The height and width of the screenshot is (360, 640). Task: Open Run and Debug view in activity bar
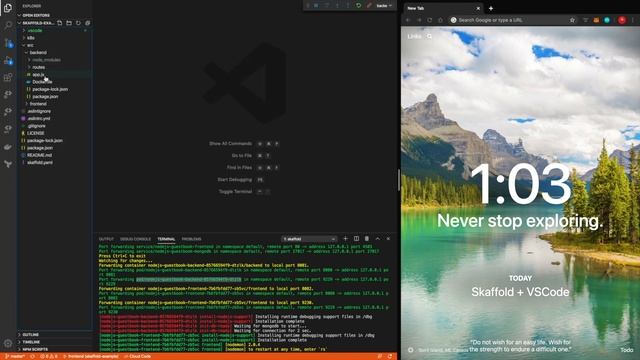8,61
